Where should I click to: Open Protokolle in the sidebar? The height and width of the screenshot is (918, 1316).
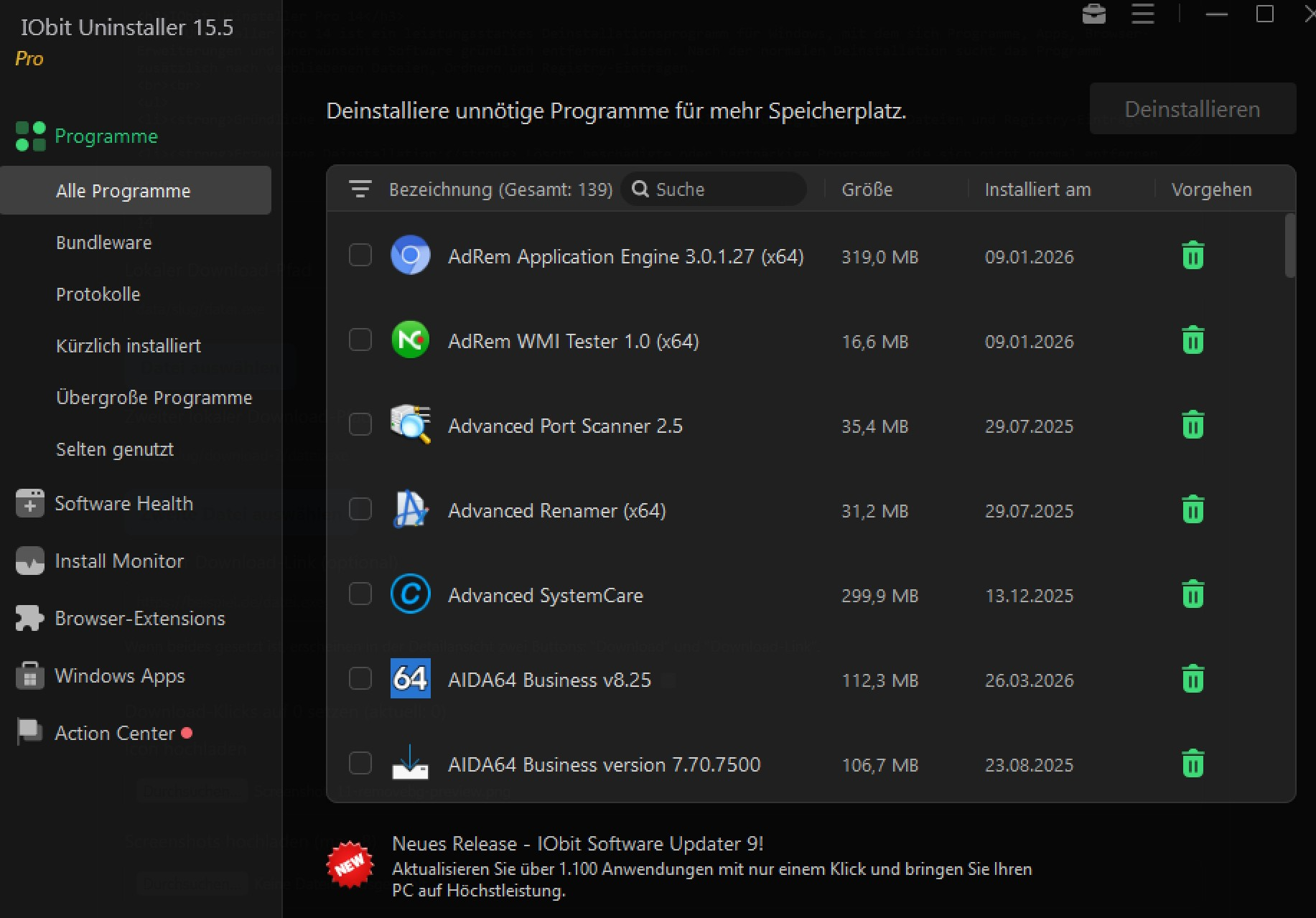click(98, 294)
